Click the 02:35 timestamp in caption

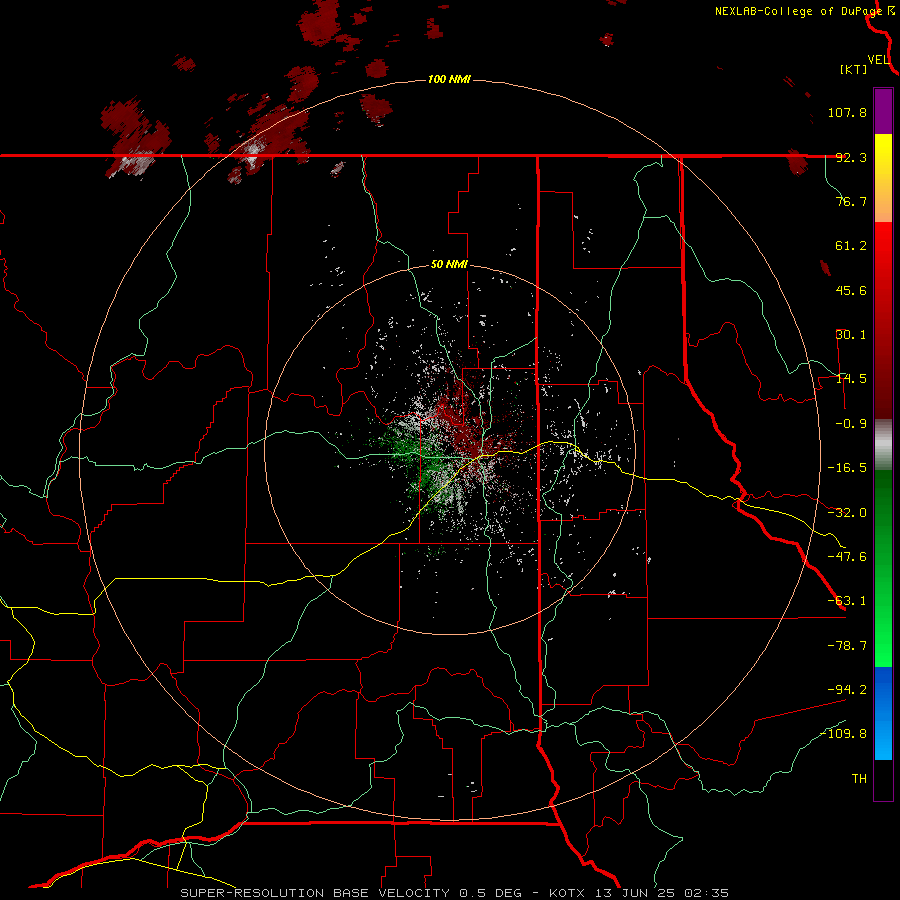pos(709,893)
